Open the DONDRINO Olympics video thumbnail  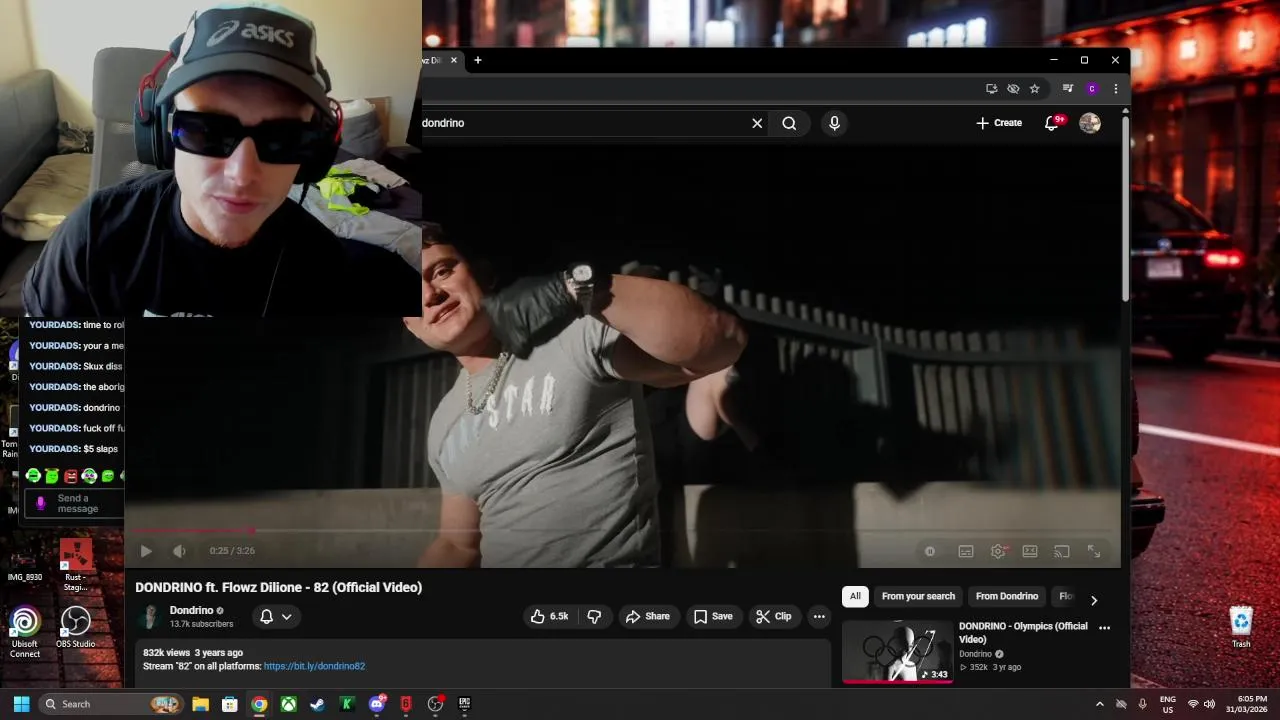click(897, 652)
